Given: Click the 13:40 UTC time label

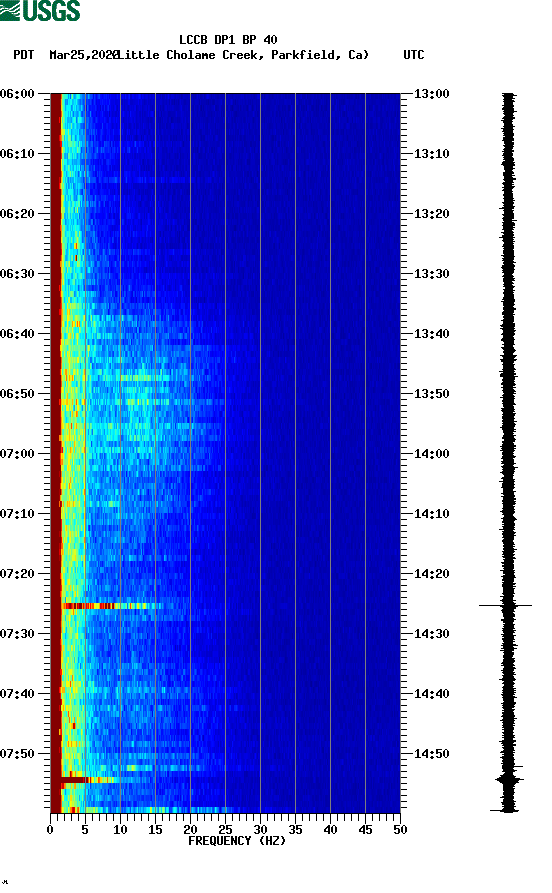Looking at the screenshot, I should (432, 334).
